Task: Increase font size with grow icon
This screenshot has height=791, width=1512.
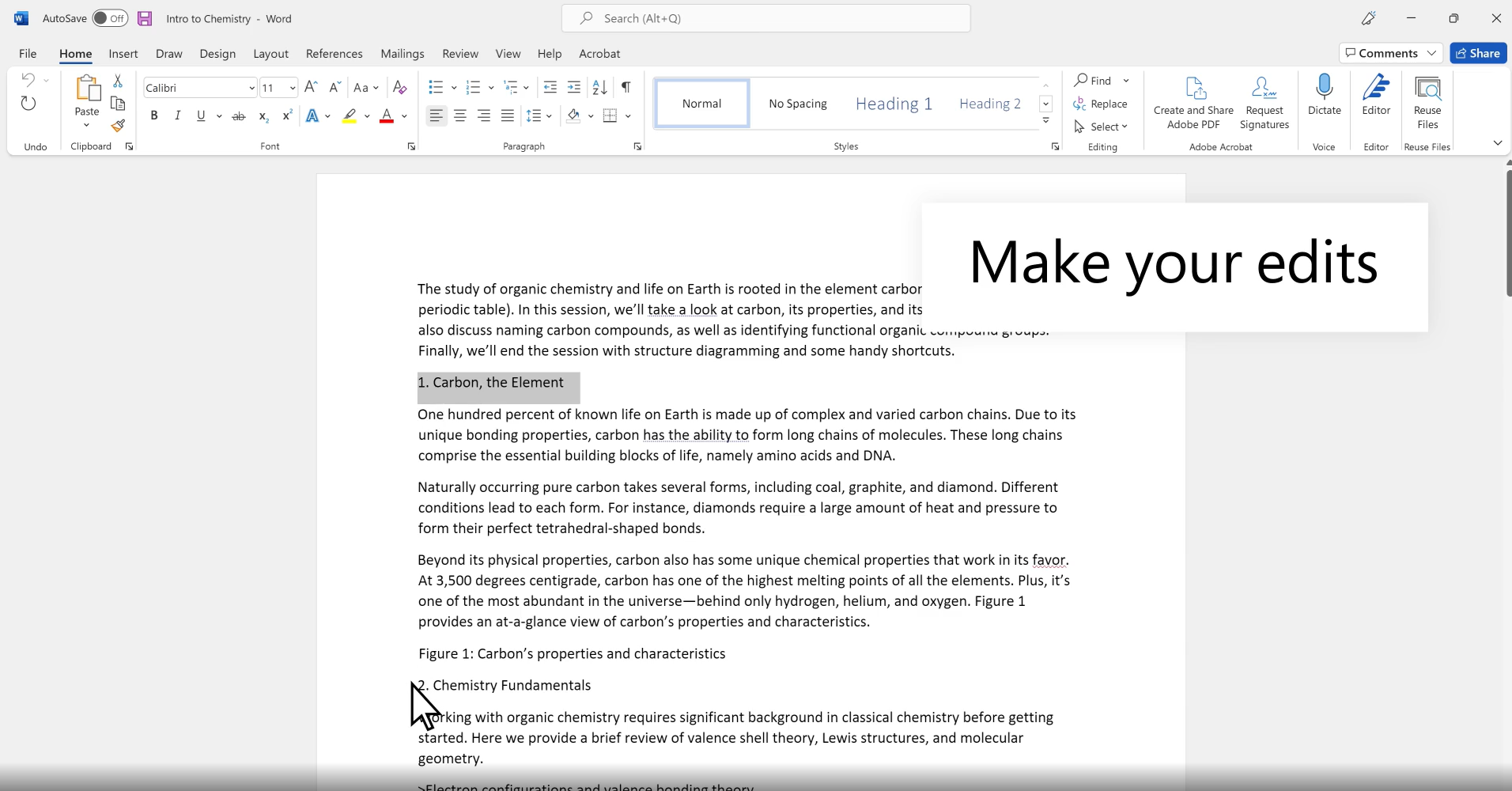Action: tap(311, 87)
